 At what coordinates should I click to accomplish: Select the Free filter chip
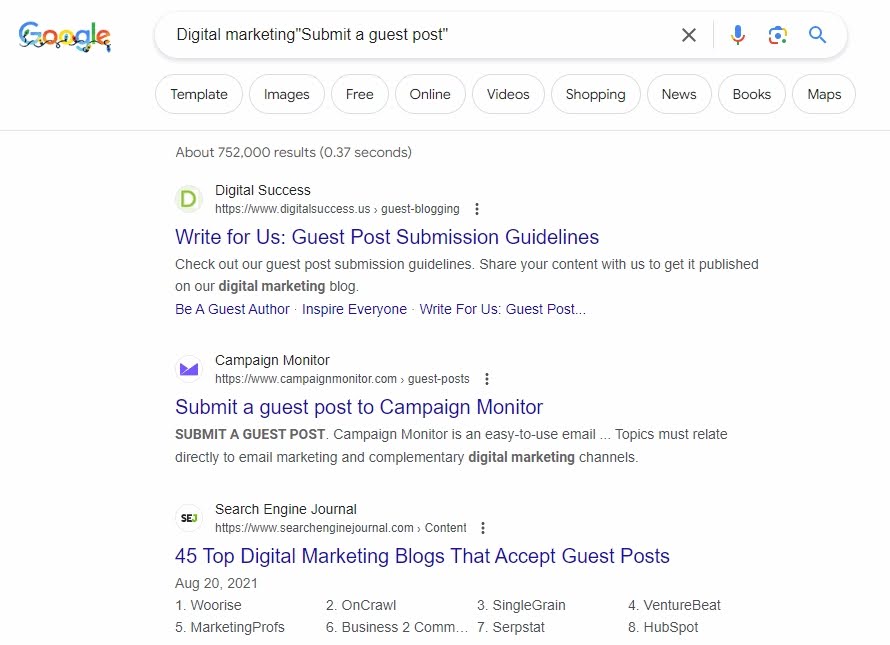coord(360,94)
